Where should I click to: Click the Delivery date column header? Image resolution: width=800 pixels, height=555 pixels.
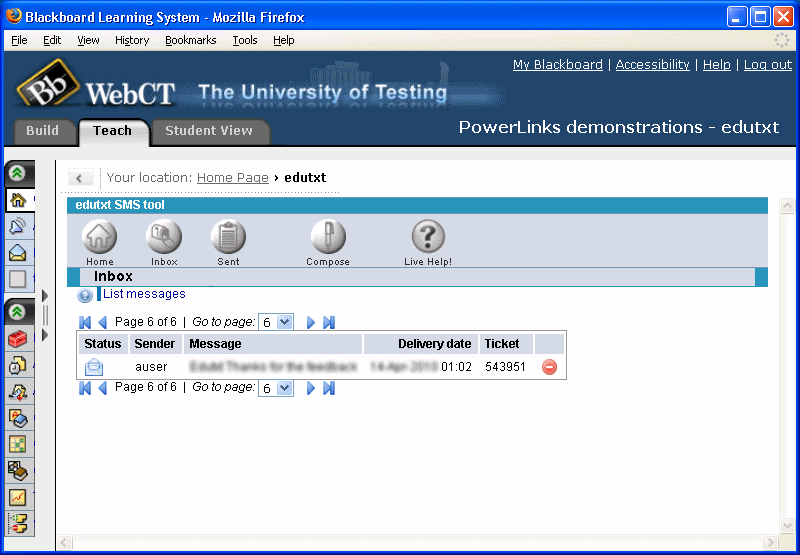421,344
